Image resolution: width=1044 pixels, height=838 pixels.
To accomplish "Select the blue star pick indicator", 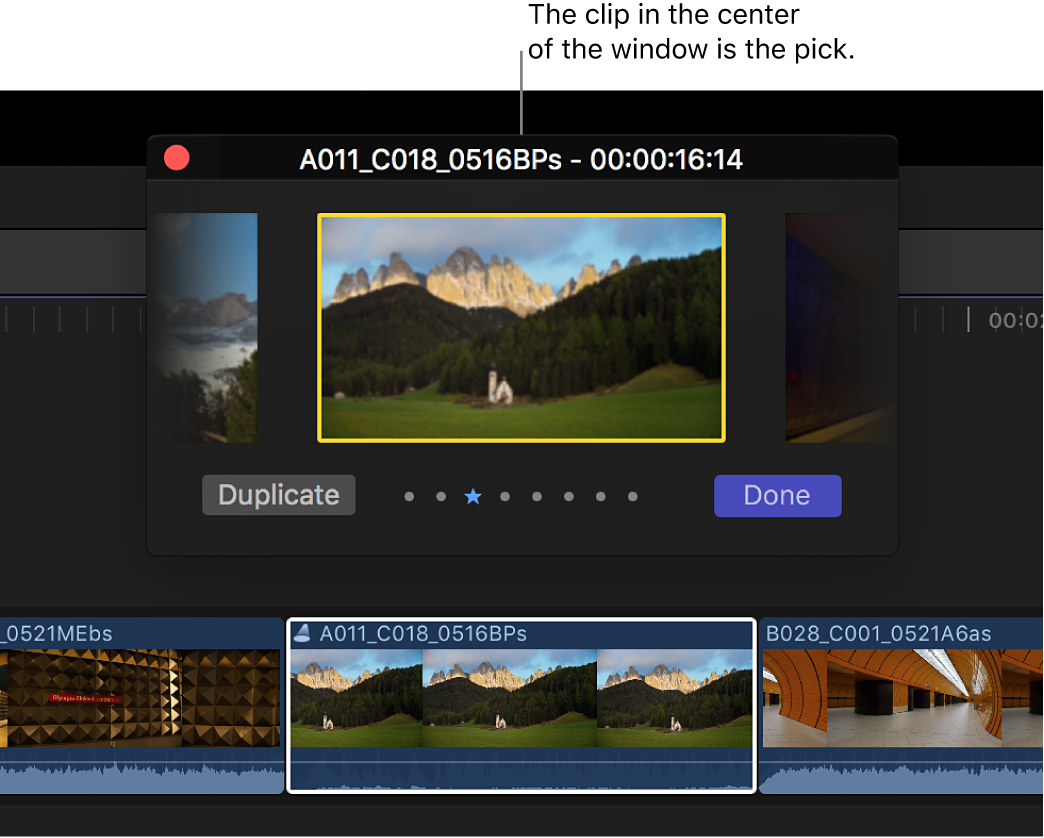I will click(x=473, y=495).
